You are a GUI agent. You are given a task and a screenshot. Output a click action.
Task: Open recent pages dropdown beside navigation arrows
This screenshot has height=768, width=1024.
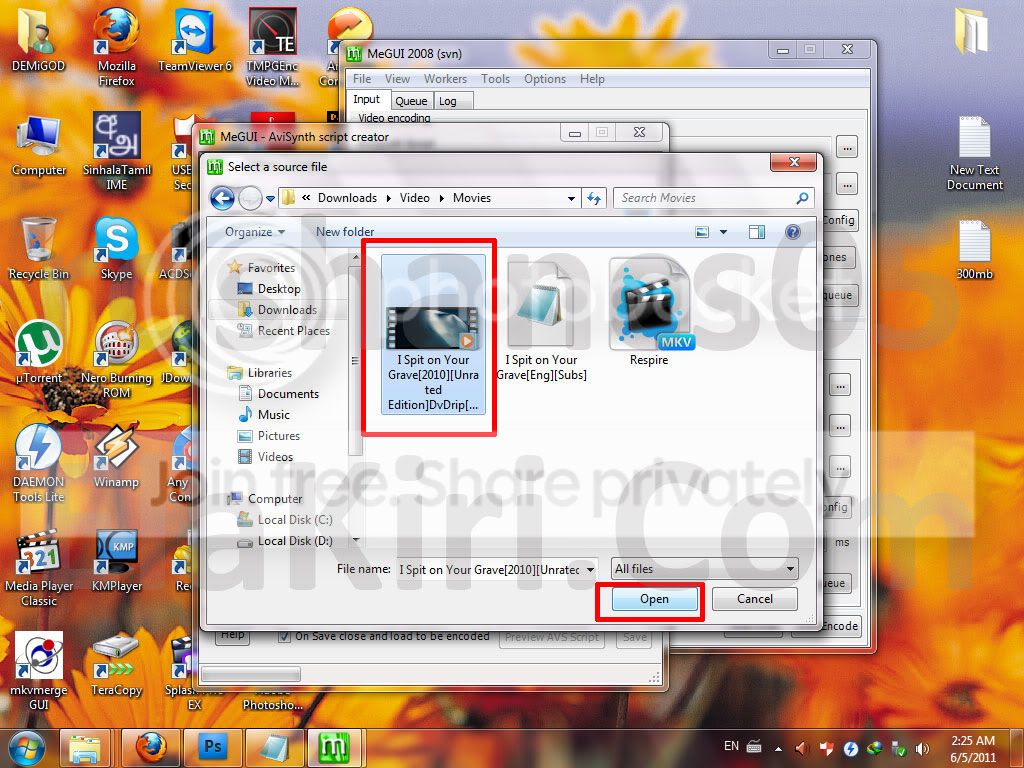coord(270,199)
